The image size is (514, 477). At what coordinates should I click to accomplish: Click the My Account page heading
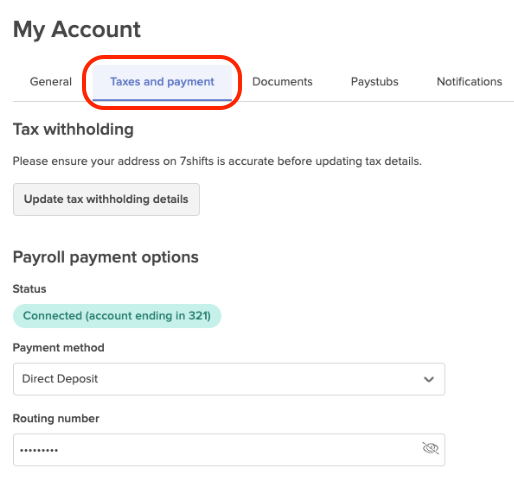(x=77, y=30)
